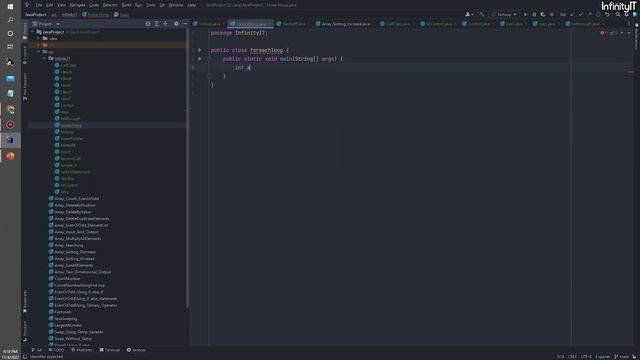Click the InfinityIT breadcrumb
This screenshot has width=640, height=360.
click(x=69, y=14)
